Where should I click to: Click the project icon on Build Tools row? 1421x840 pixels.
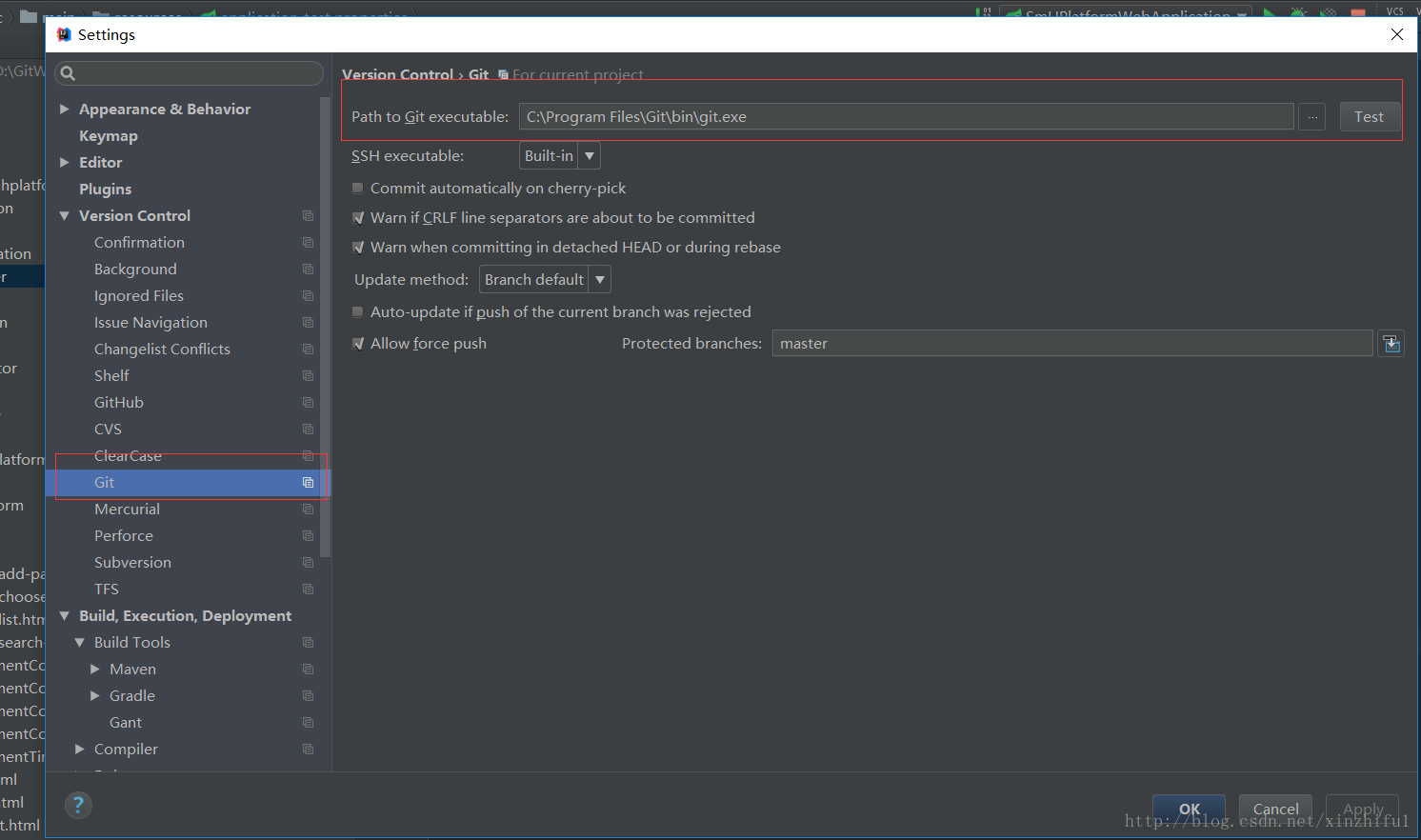[308, 643]
